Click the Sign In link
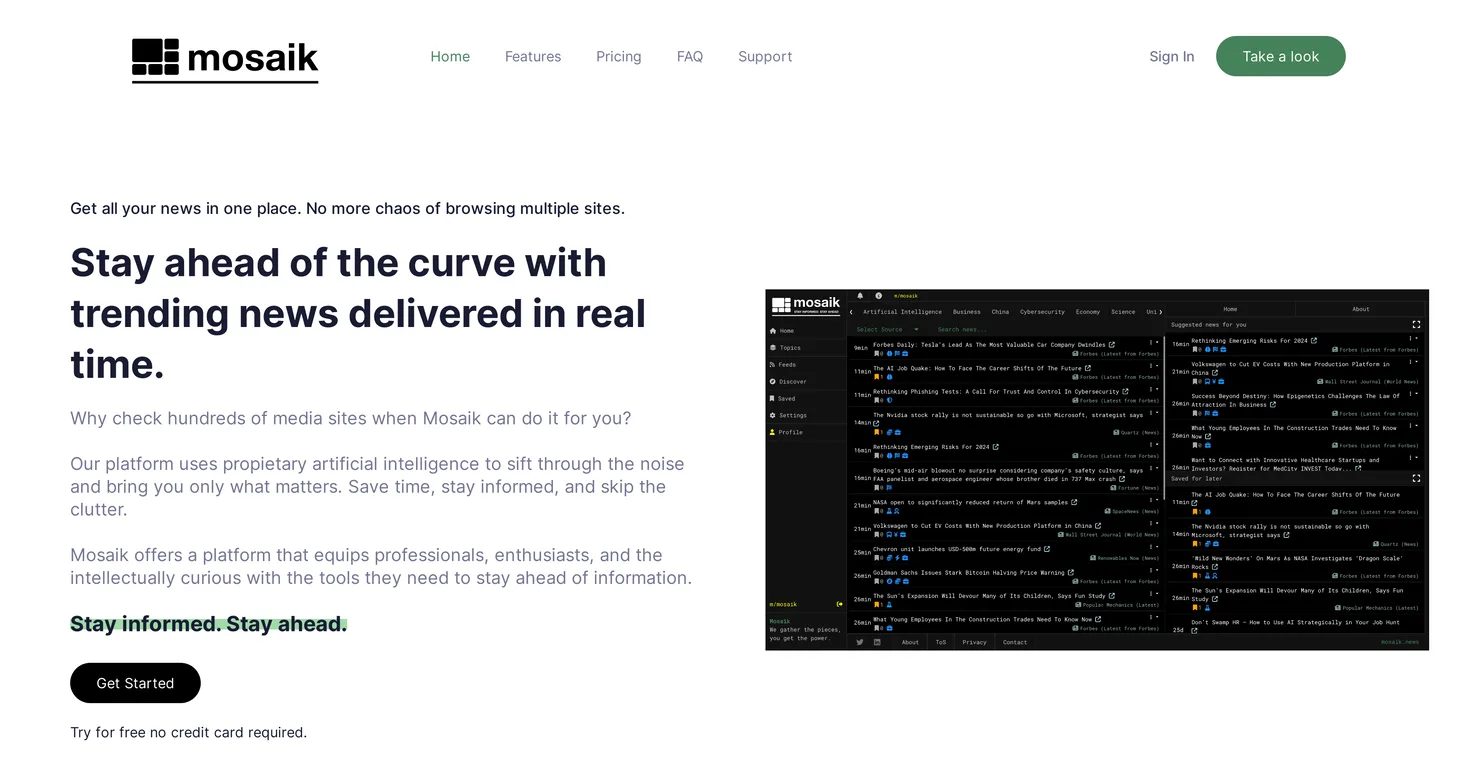This screenshot has width=1473, height=768. [x=1172, y=57]
